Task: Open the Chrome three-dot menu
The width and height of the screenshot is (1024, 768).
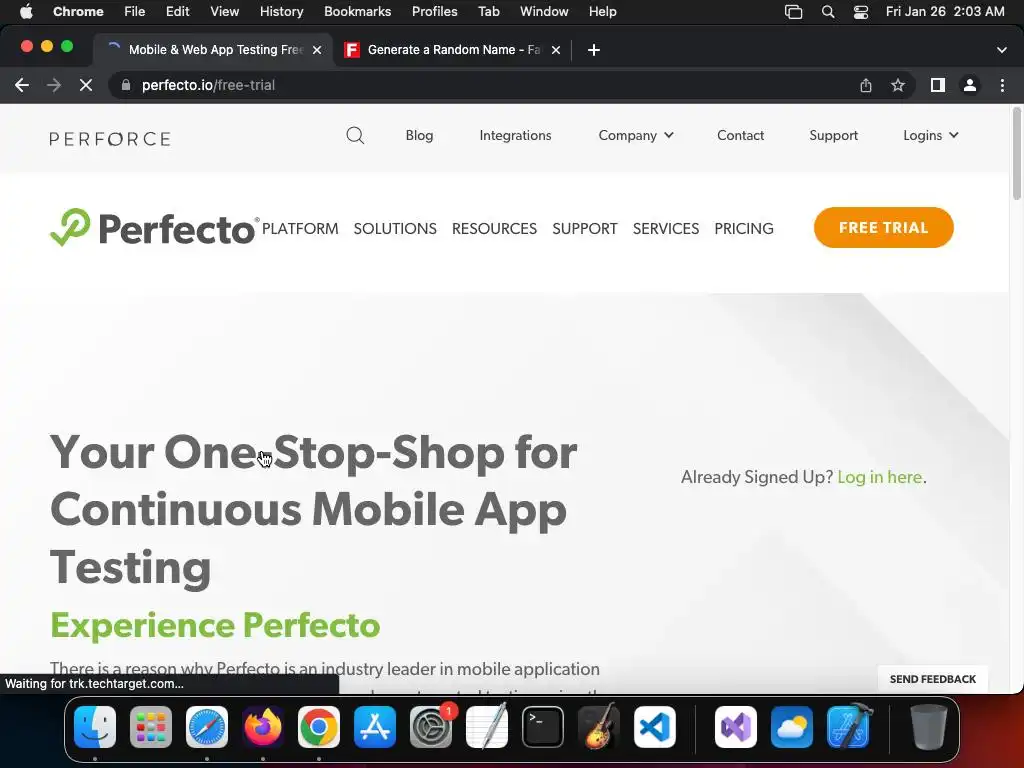Action: click(1002, 86)
